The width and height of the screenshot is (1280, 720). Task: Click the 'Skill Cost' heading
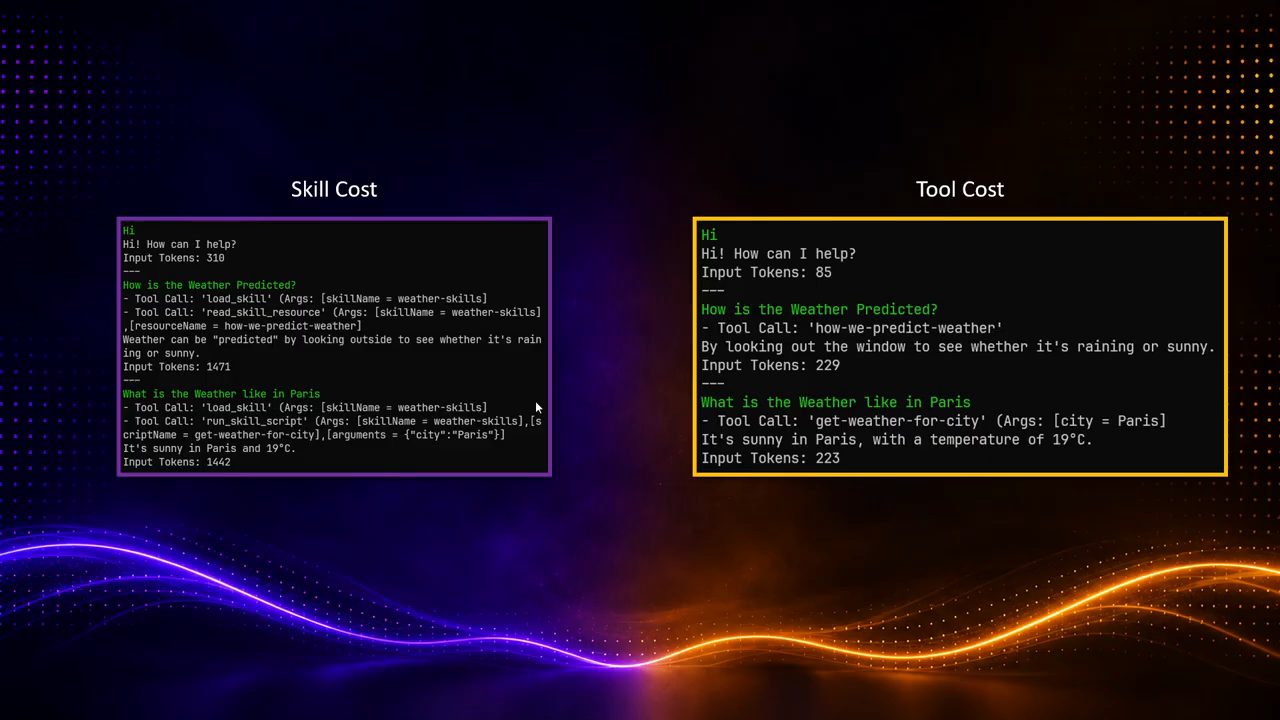click(x=334, y=189)
